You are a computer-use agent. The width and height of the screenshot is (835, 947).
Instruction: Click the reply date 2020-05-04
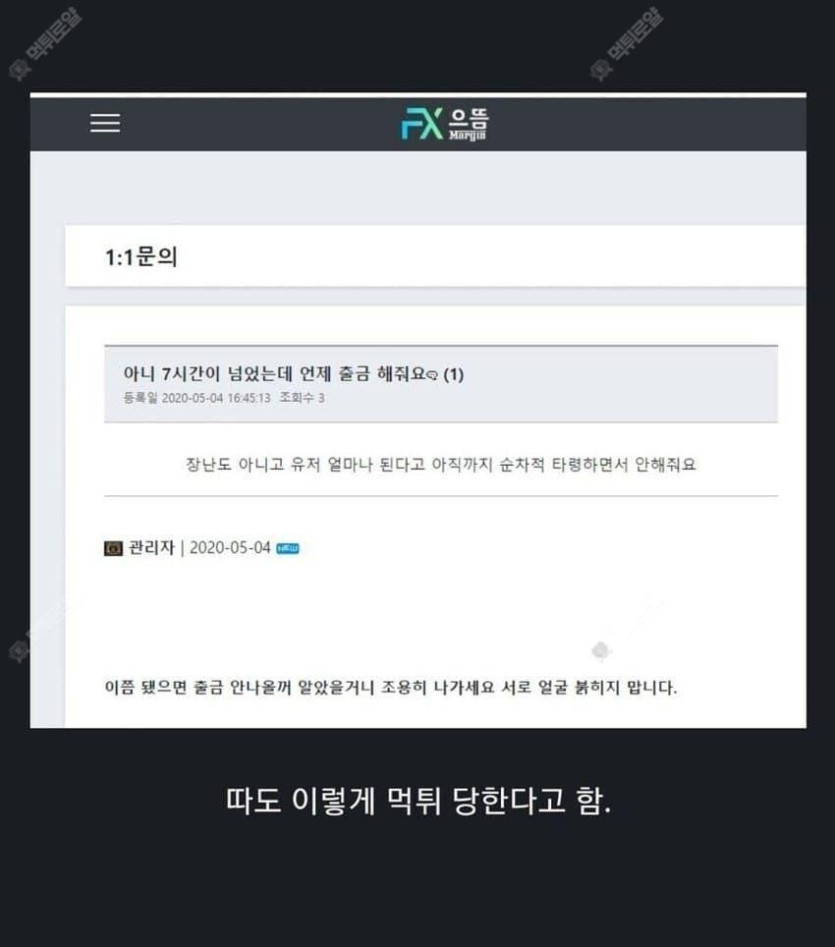[230, 548]
